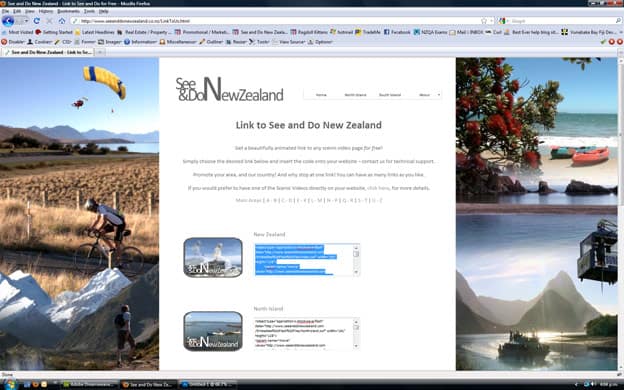
Task: Click the search magnifier icon in Google box
Action: click(x=618, y=21)
